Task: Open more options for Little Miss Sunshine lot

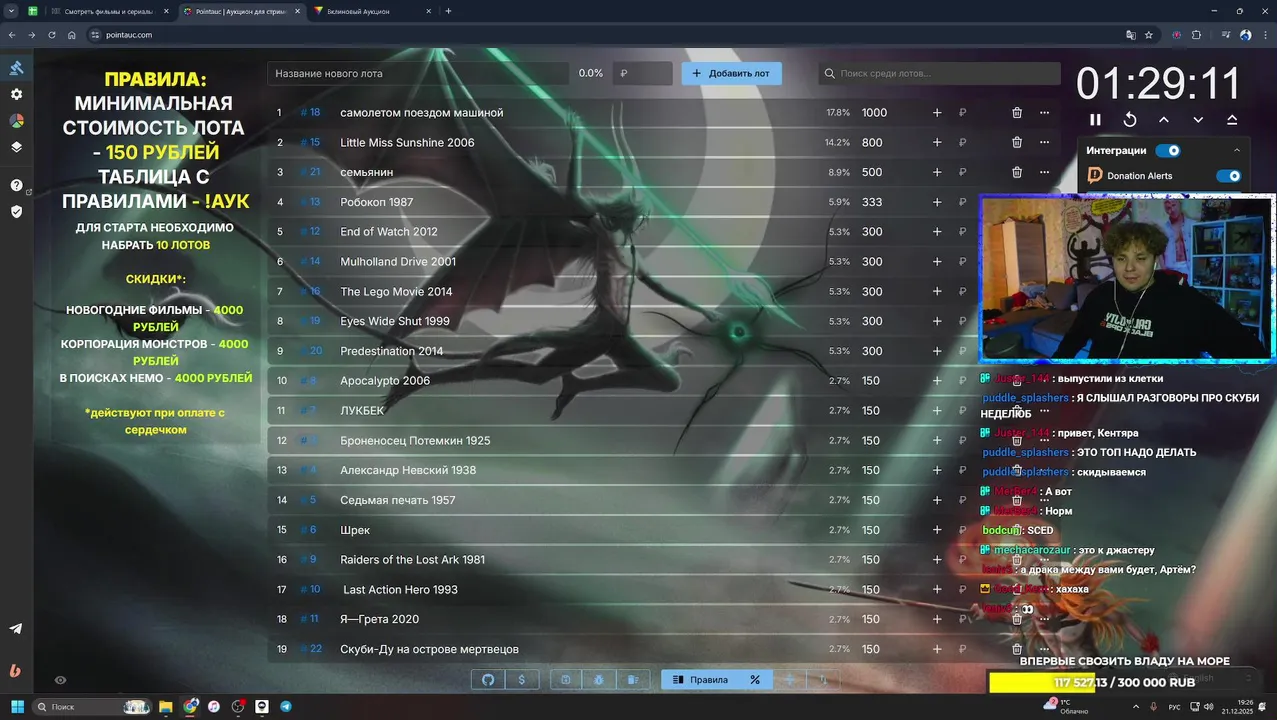Action: coord(1044,142)
